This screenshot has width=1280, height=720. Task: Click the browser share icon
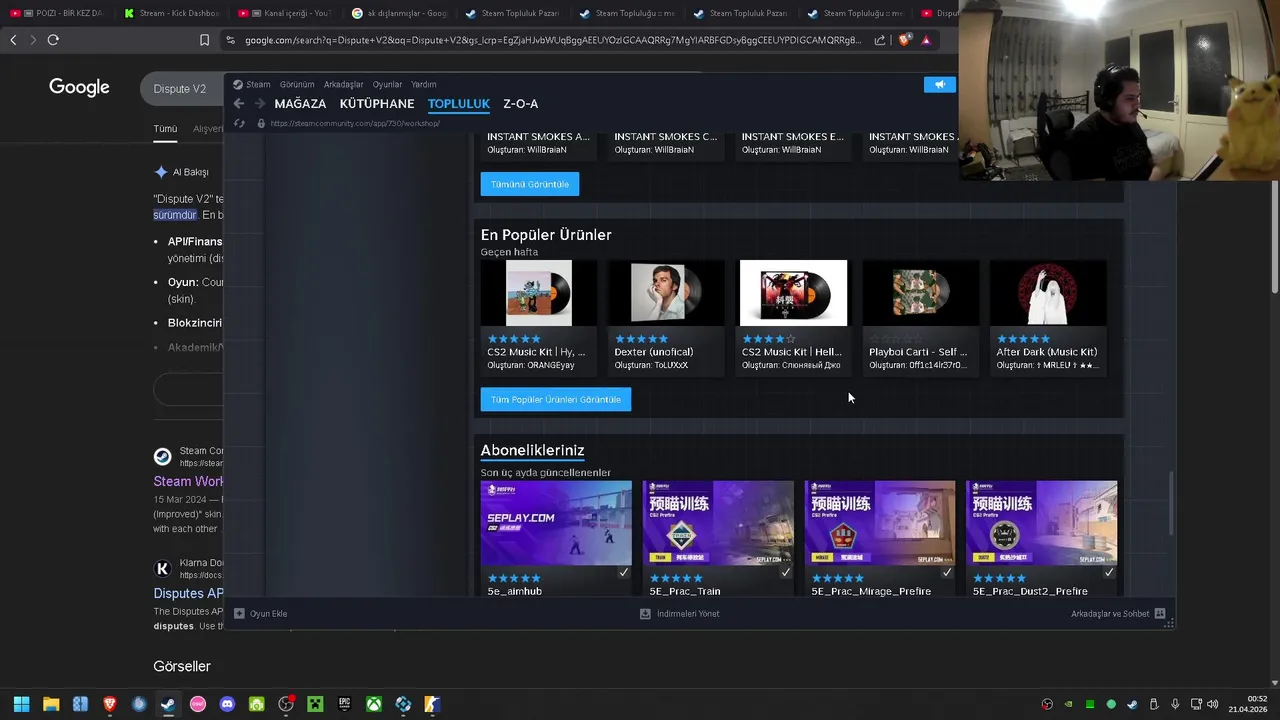tap(880, 40)
